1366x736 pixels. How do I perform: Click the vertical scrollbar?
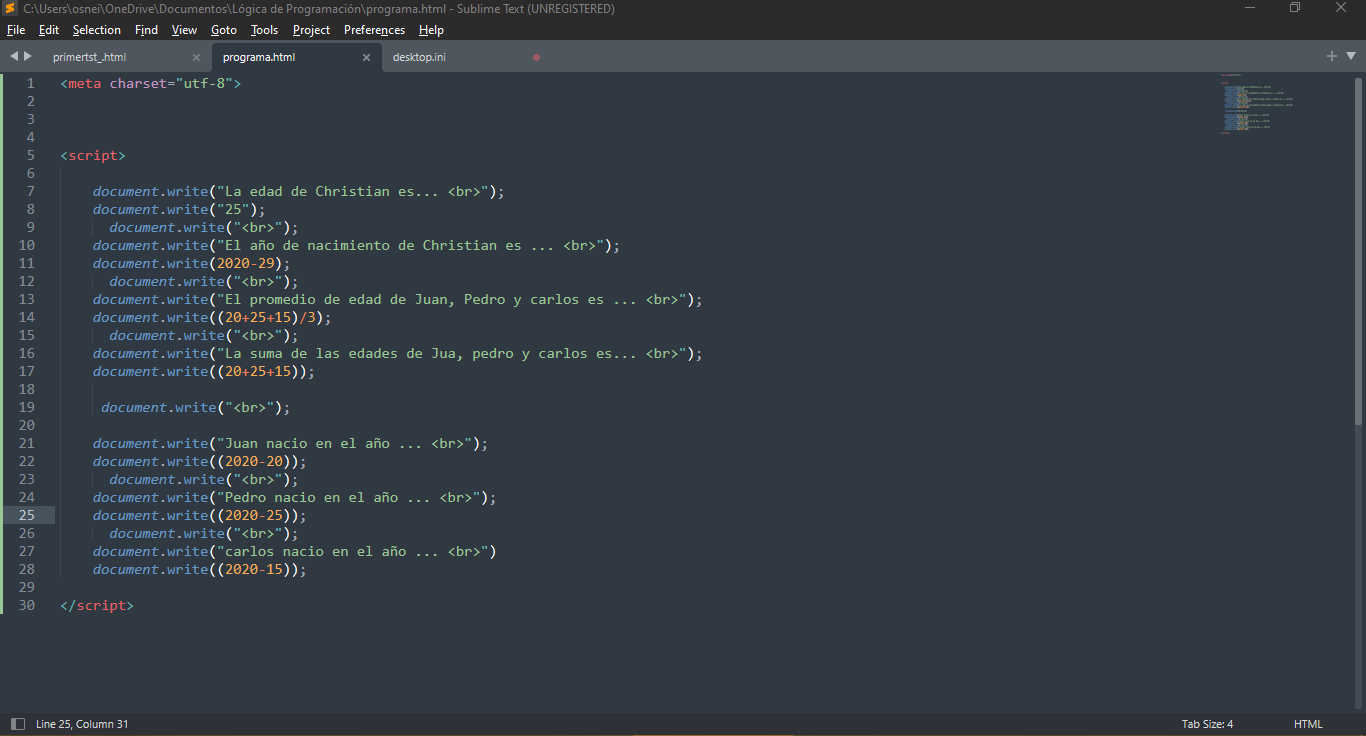pyautogui.click(x=1358, y=250)
